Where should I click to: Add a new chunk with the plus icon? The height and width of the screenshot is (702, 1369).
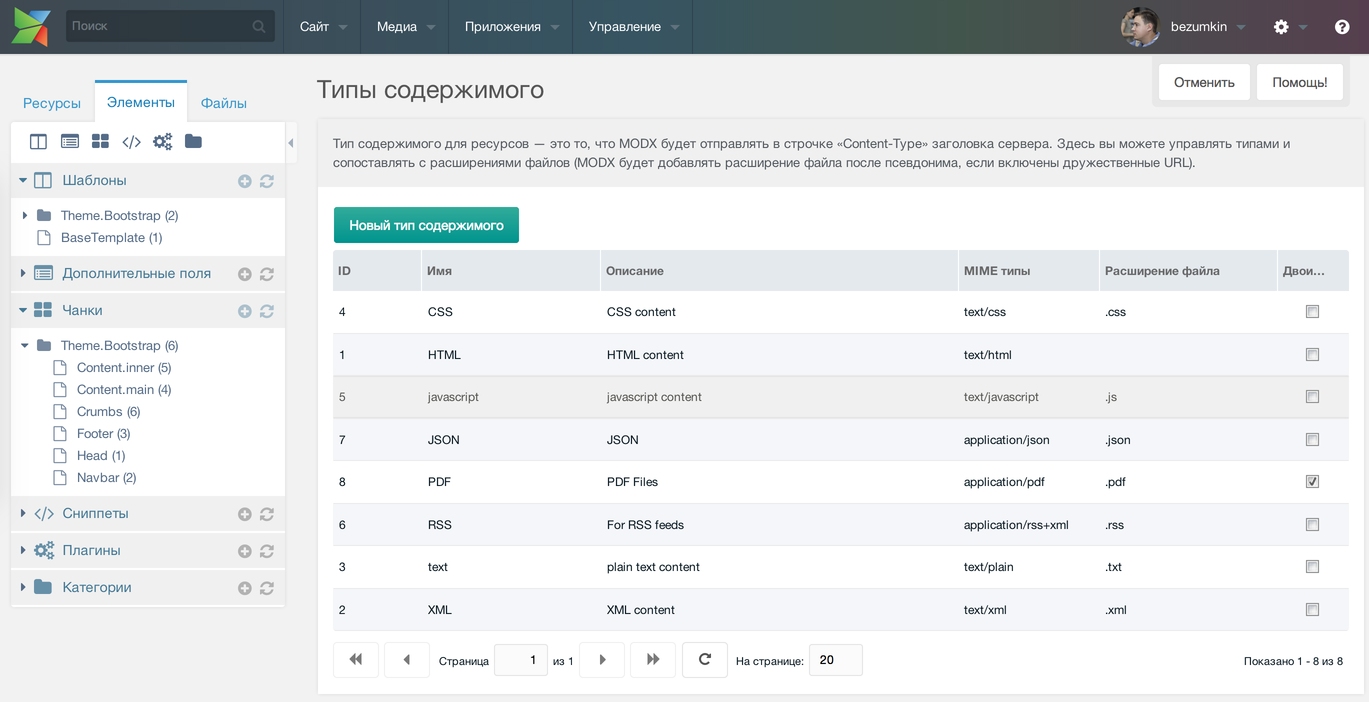click(x=244, y=311)
